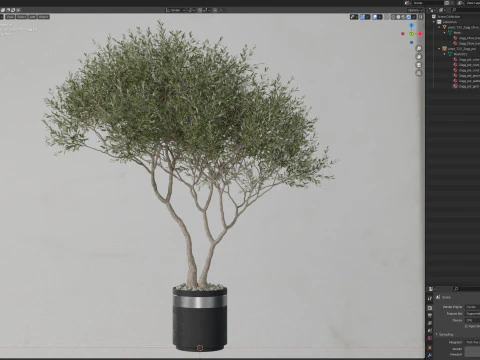
Task: Open the Feature Set dropdown
Action: 473,314
